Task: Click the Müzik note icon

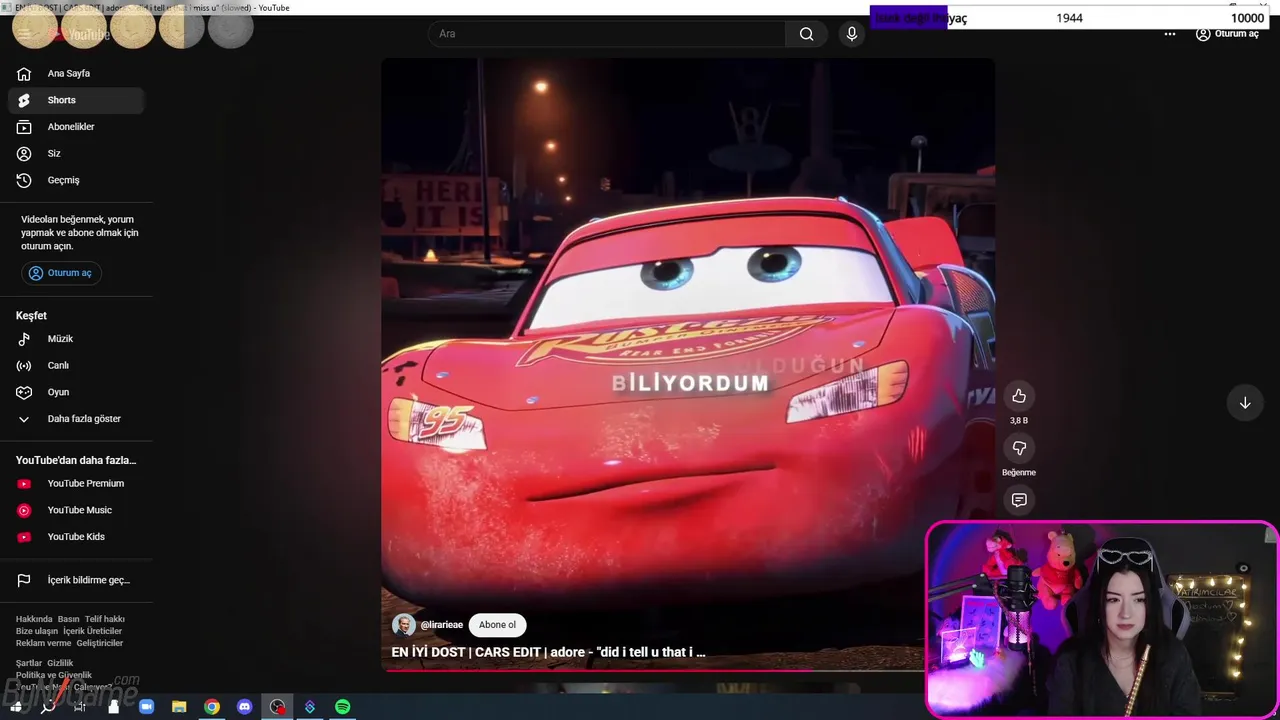Action: (x=24, y=339)
